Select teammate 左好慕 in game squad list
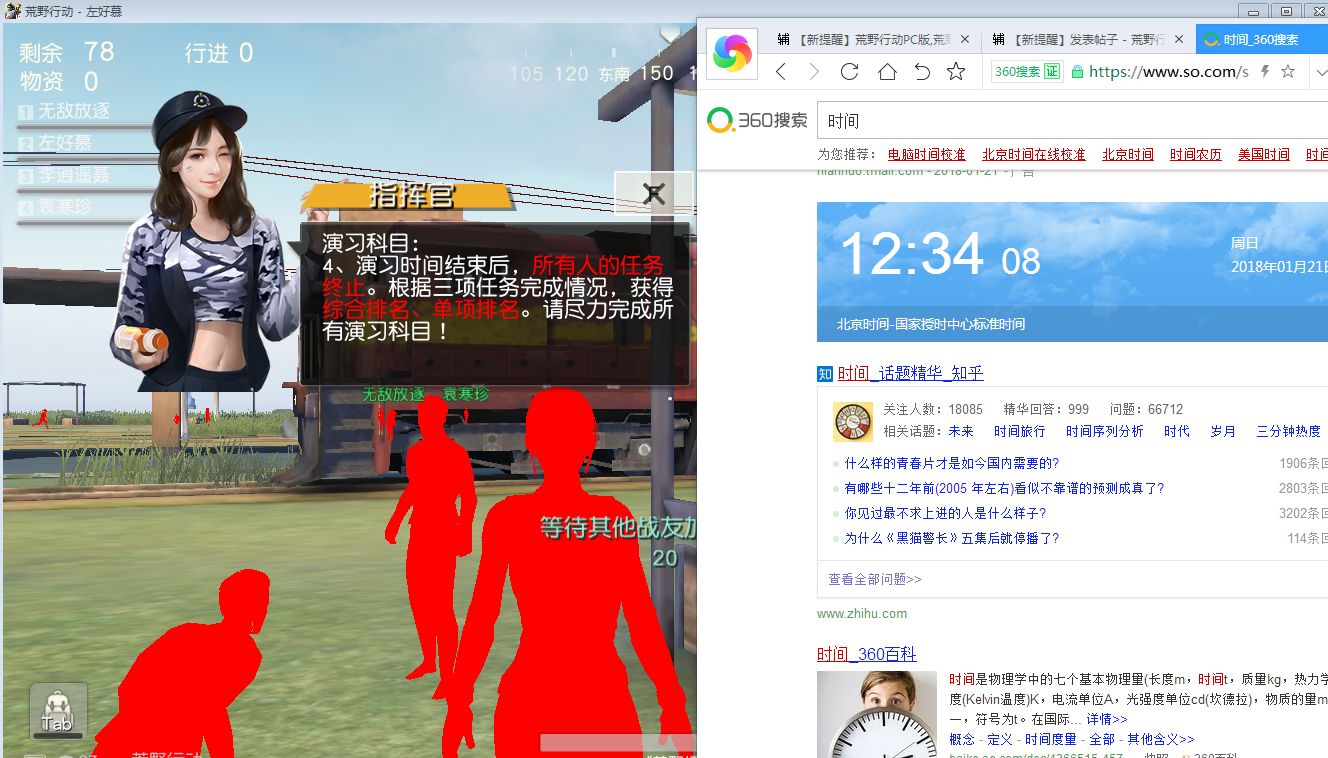 pyautogui.click(x=56, y=144)
